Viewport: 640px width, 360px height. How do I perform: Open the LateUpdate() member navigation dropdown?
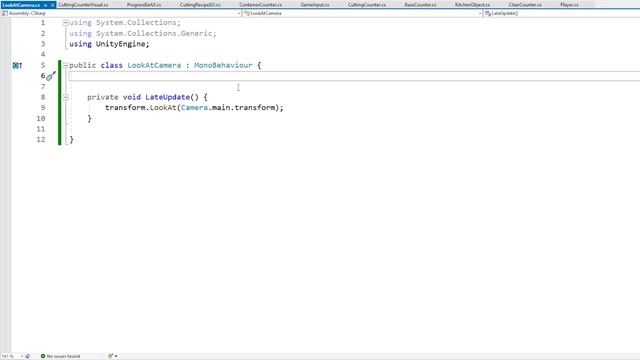(x=561, y=13)
